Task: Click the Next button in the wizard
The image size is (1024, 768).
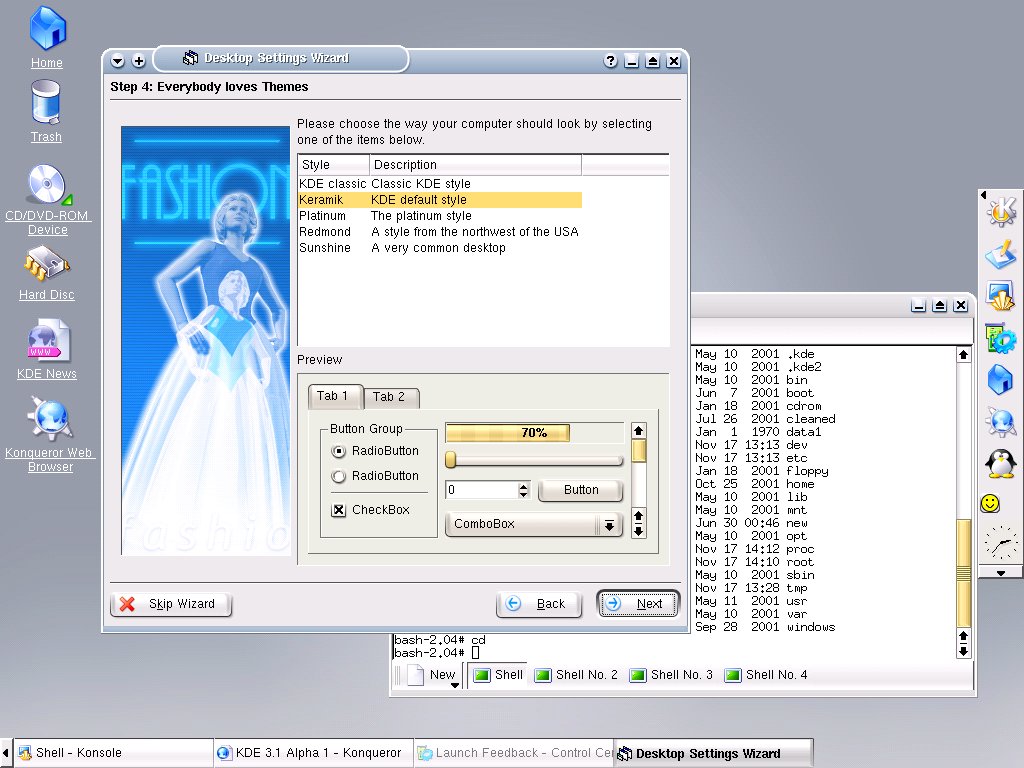Action: coord(638,604)
